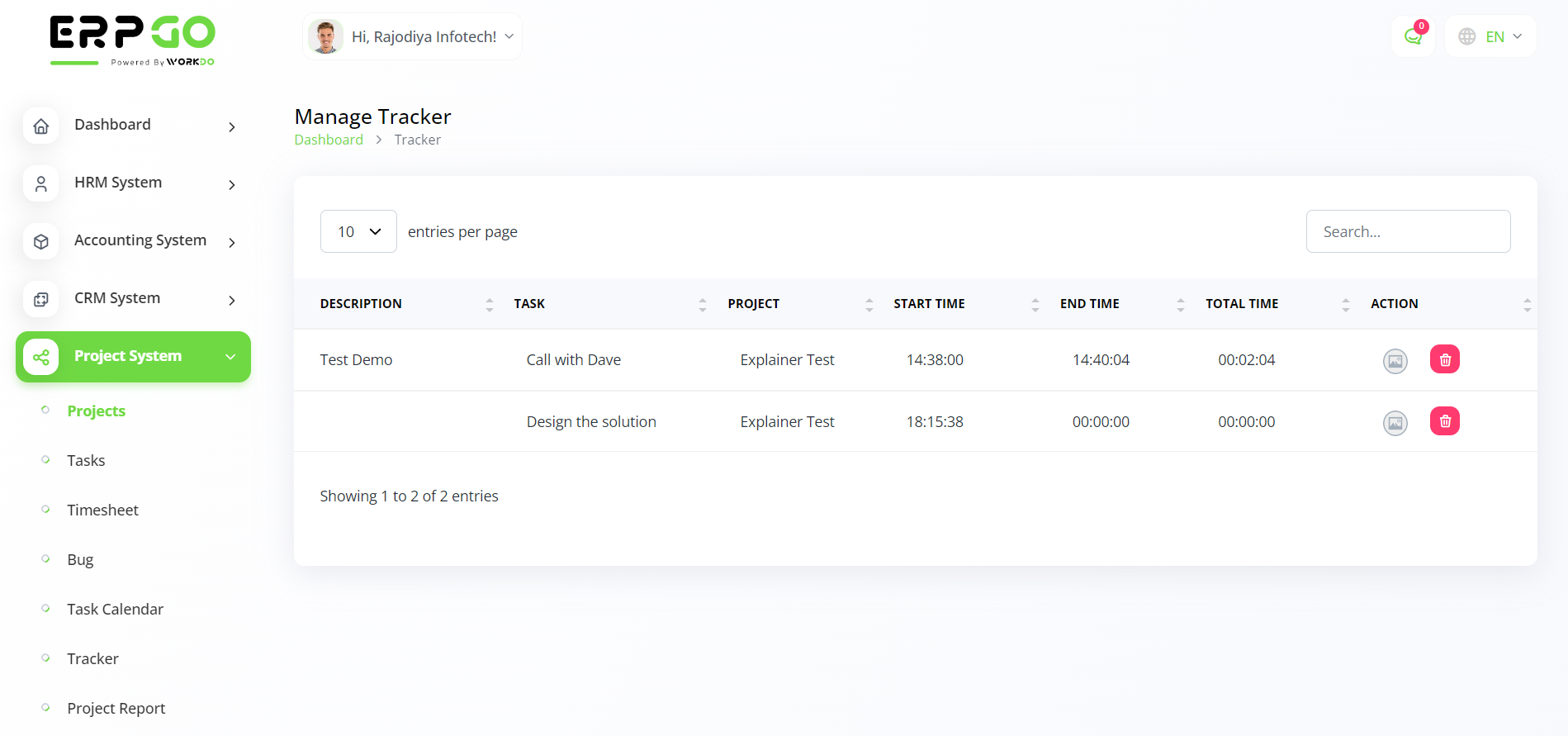Sort by Start Time column

pyautogui.click(x=1035, y=304)
